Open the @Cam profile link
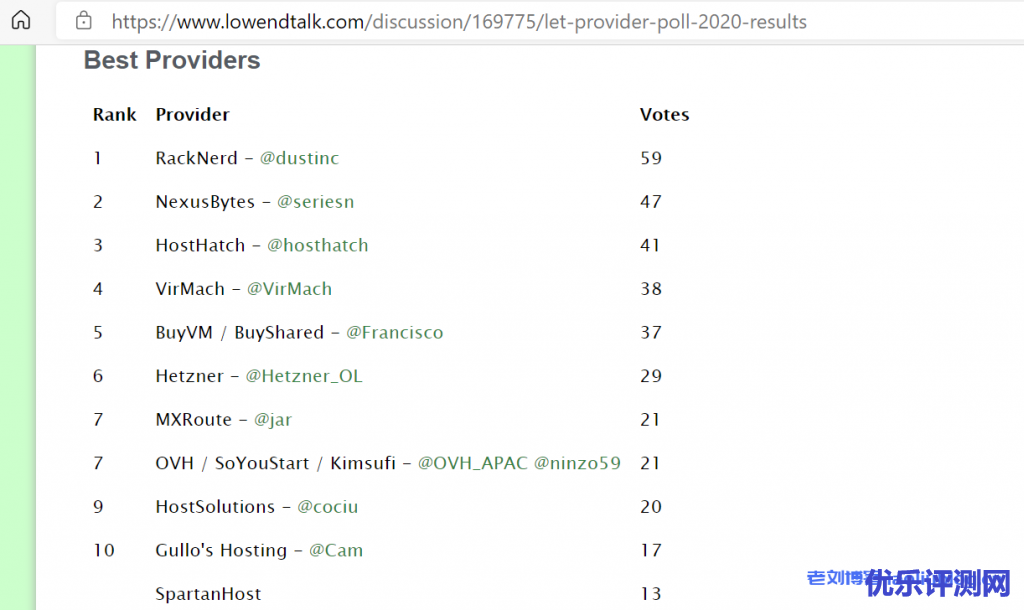The image size is (1024, 610). click(336, 550)
